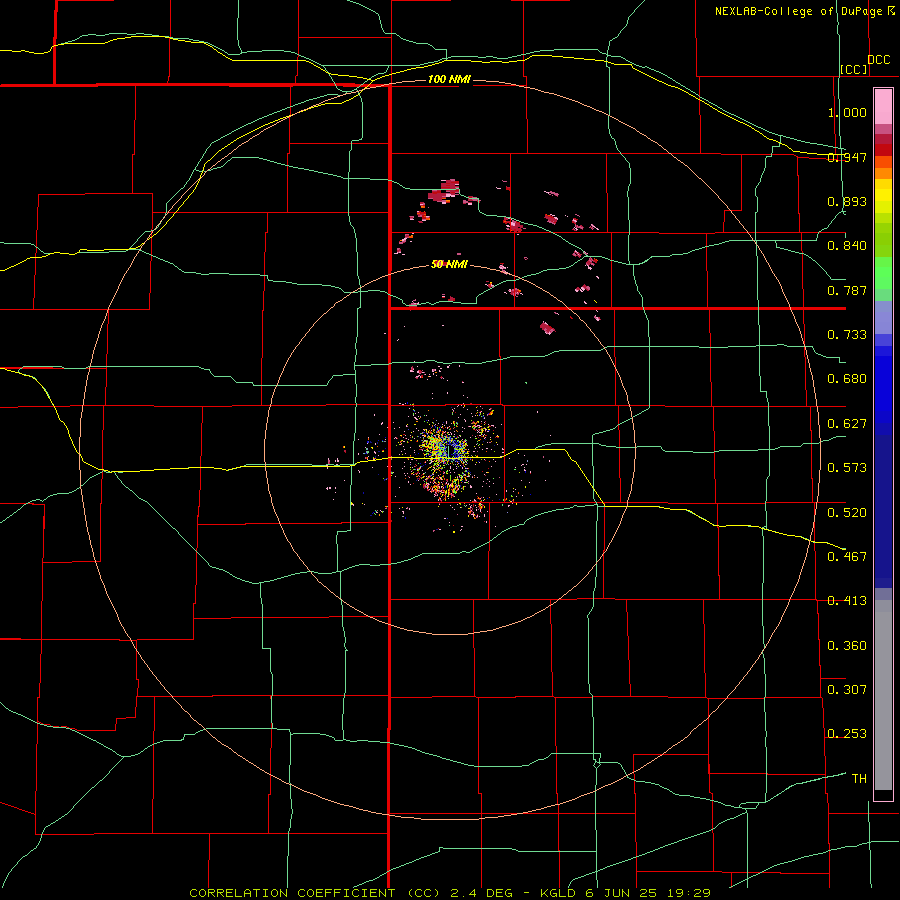The height and width of the screenshot is (900, 900).
Task: Click the 0.733 scale value
Action: point(847,335)
